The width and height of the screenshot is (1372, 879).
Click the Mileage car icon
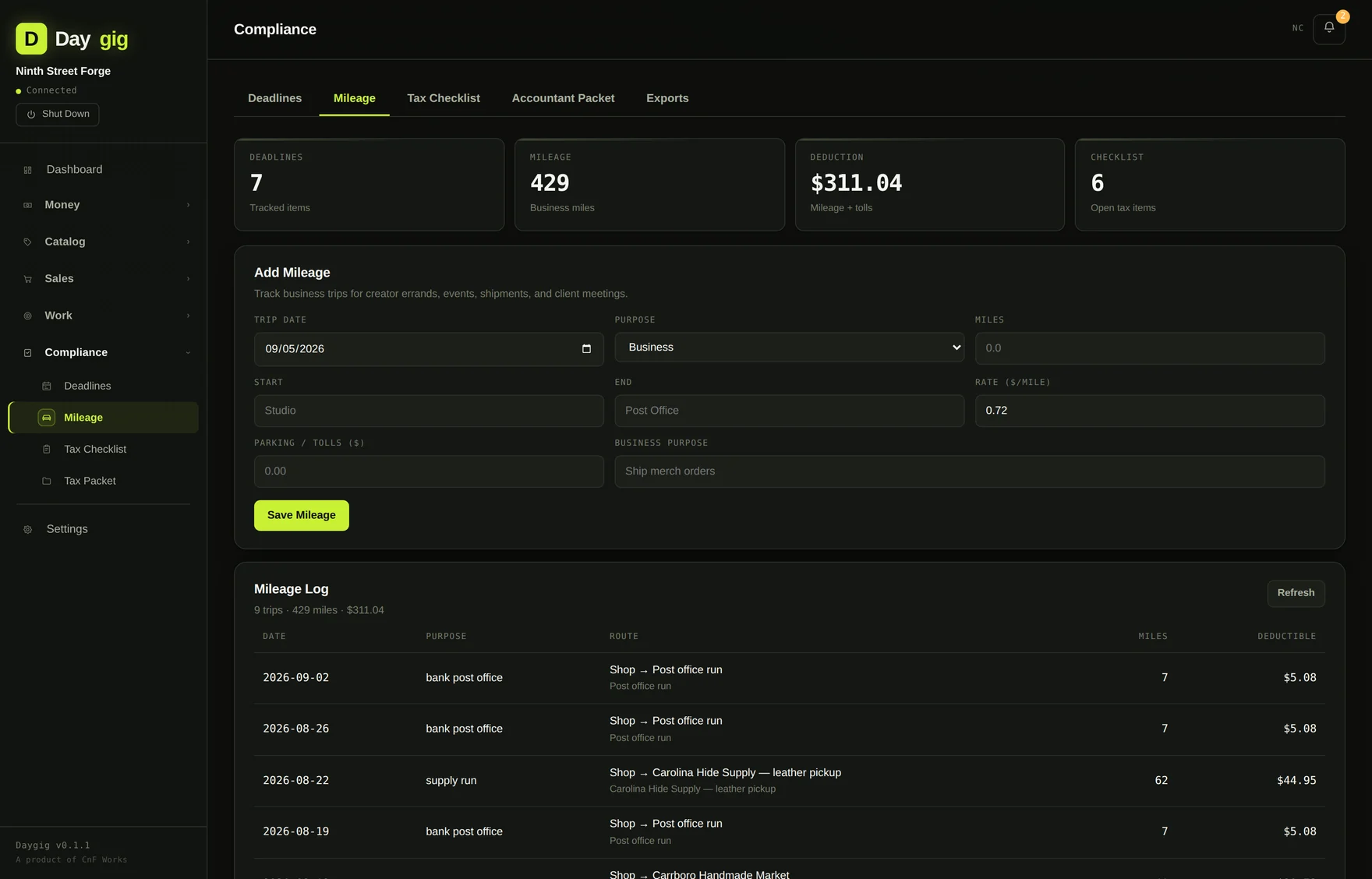pos(47,418)
